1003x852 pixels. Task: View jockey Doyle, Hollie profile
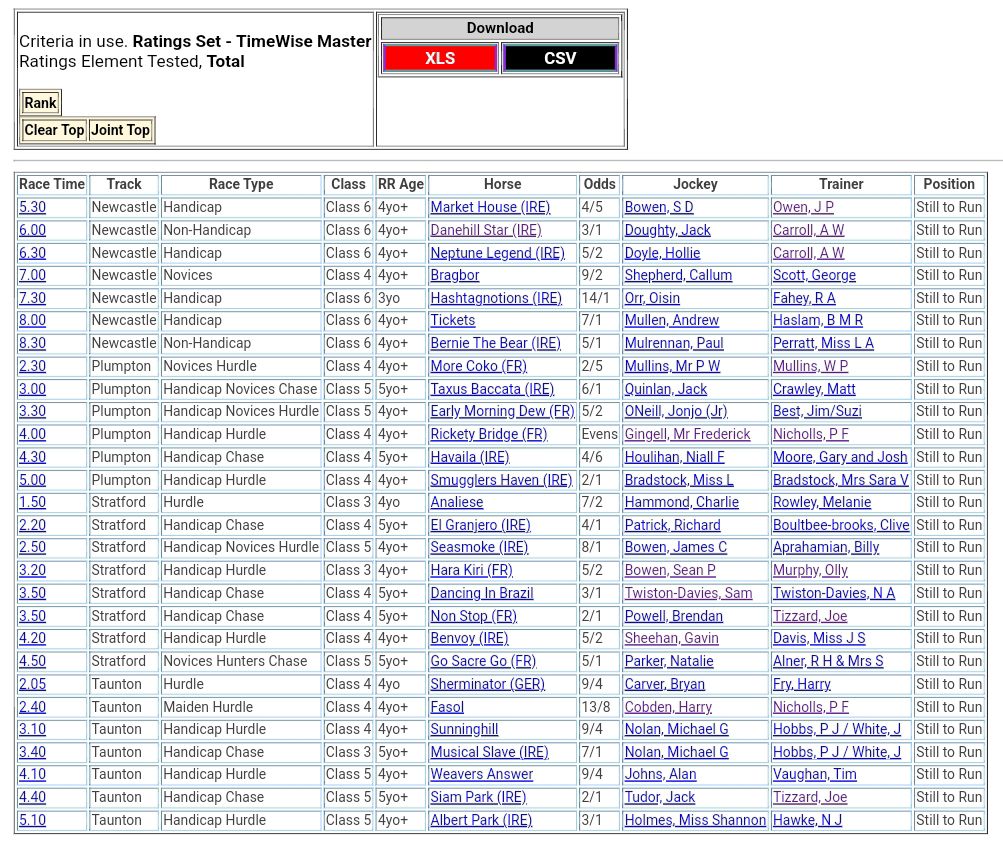click(x=662, y=253)
